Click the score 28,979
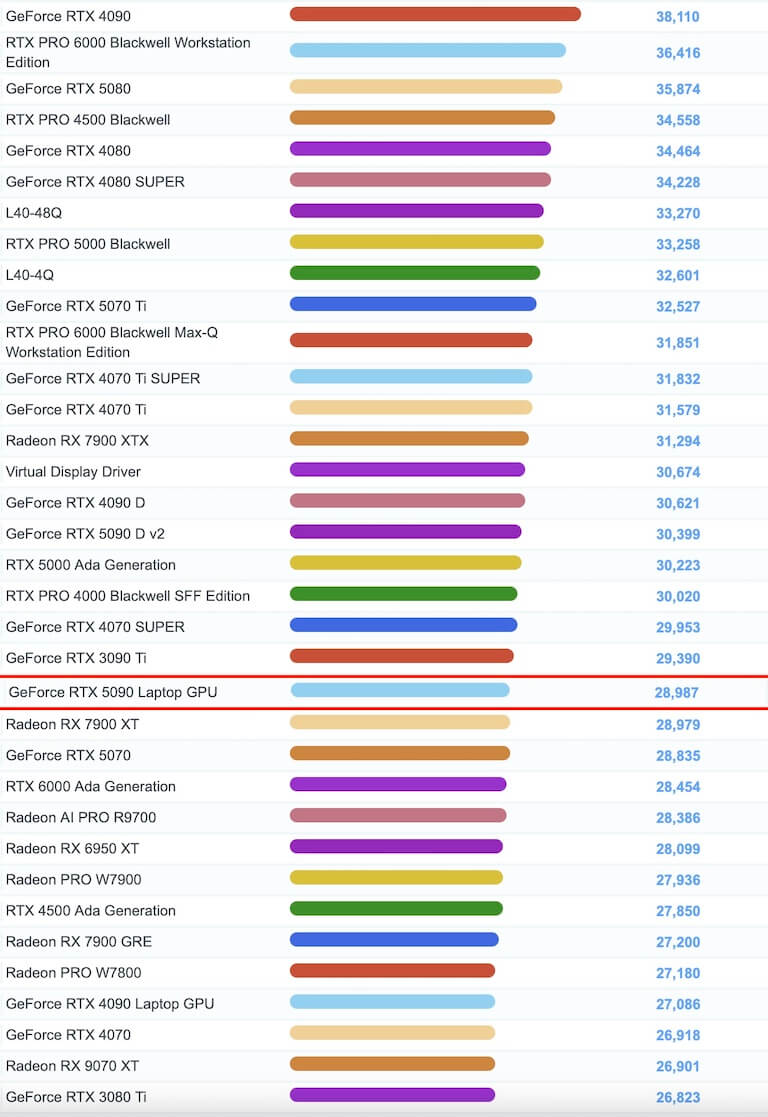Viewport: 768px width, 1117px height. coord(678,724)
